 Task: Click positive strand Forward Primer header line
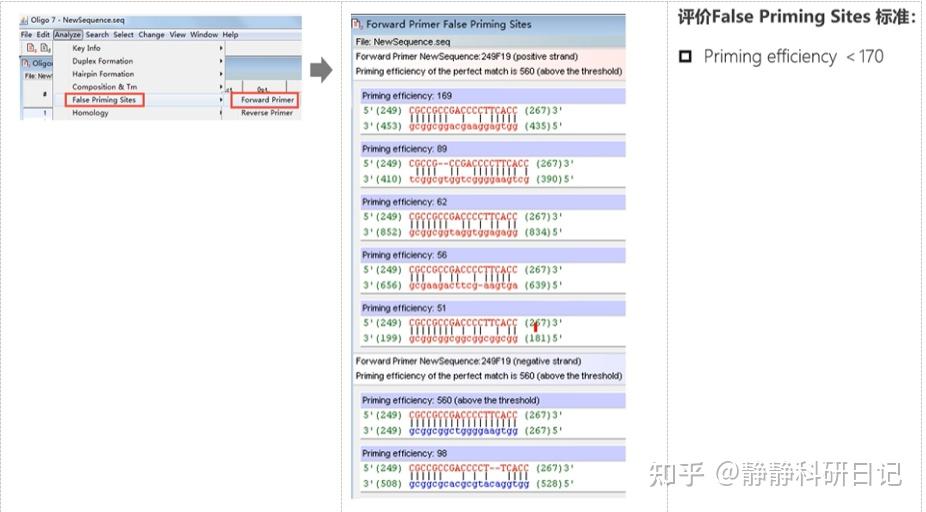[x=467, y=57]
